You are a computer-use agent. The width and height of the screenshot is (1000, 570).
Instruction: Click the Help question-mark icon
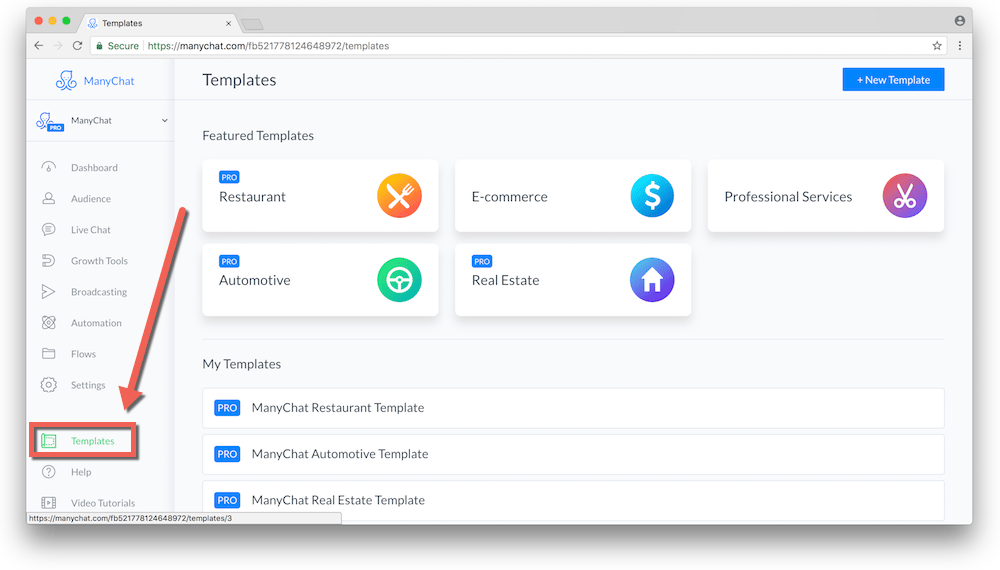tap(48, 472)
